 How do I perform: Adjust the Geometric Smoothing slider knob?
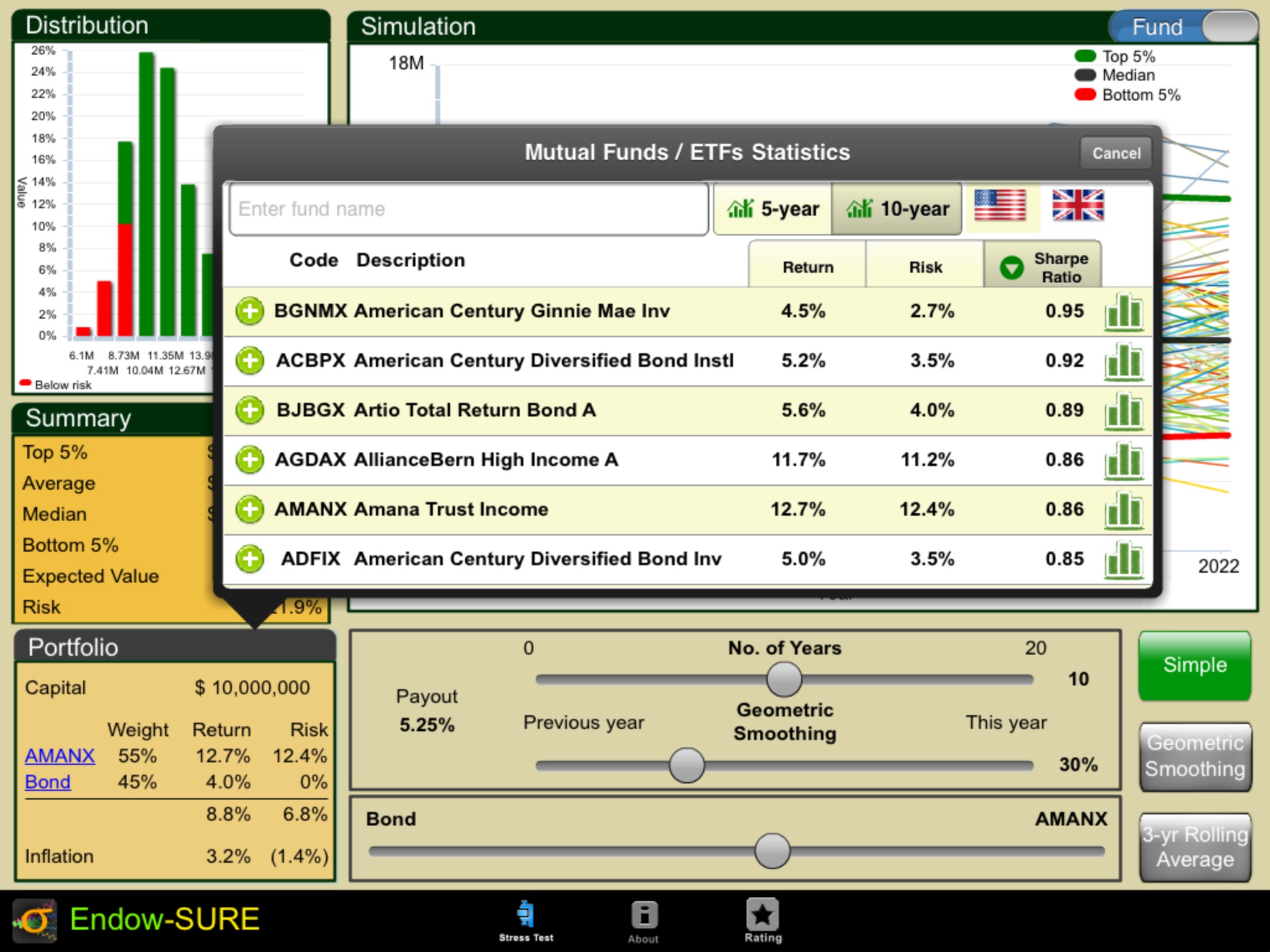pos(687,765)
